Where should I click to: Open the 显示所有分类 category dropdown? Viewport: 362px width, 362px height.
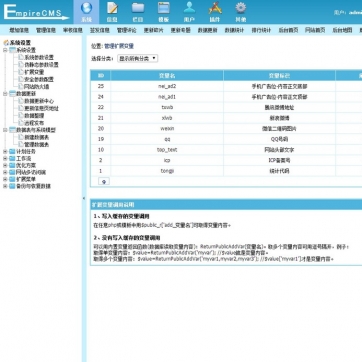click(x=137, y=58)
